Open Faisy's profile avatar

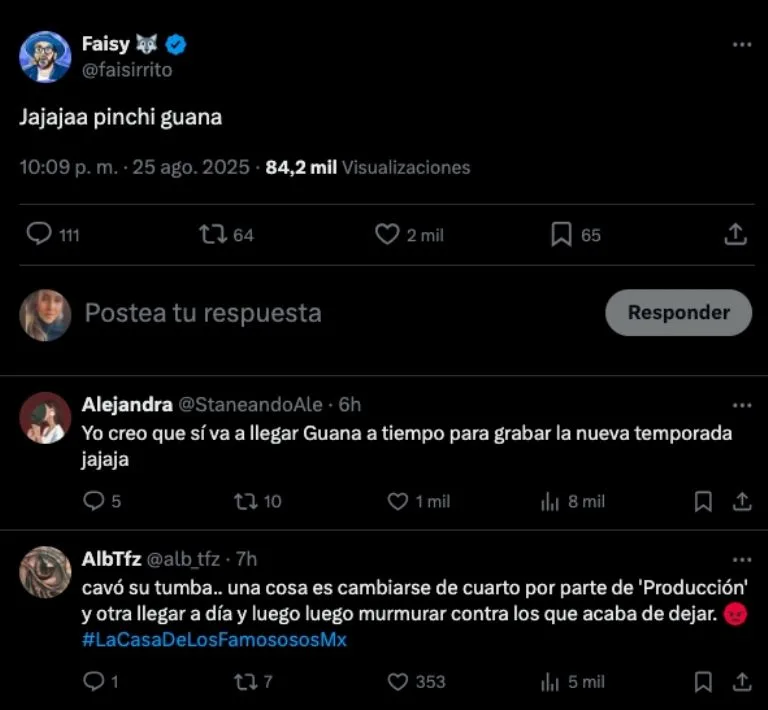[x=45, y=57]
